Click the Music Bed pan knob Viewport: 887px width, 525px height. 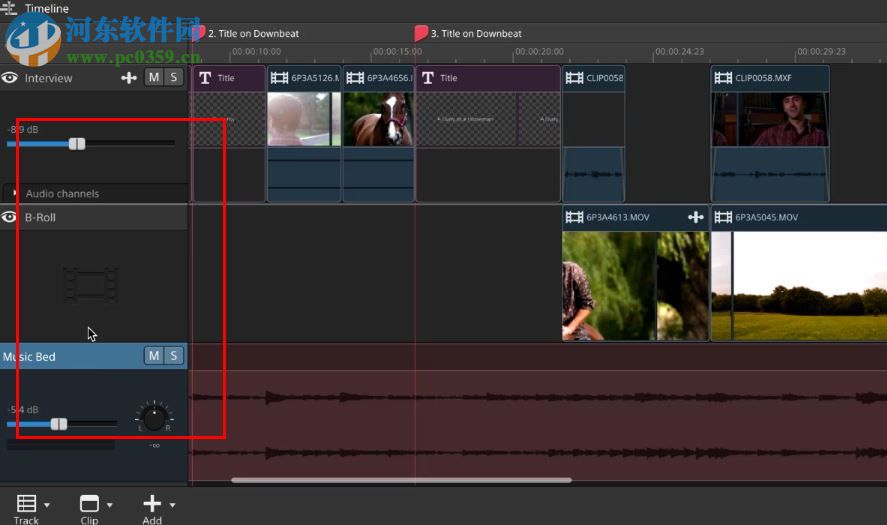click(x=154, y=418)
